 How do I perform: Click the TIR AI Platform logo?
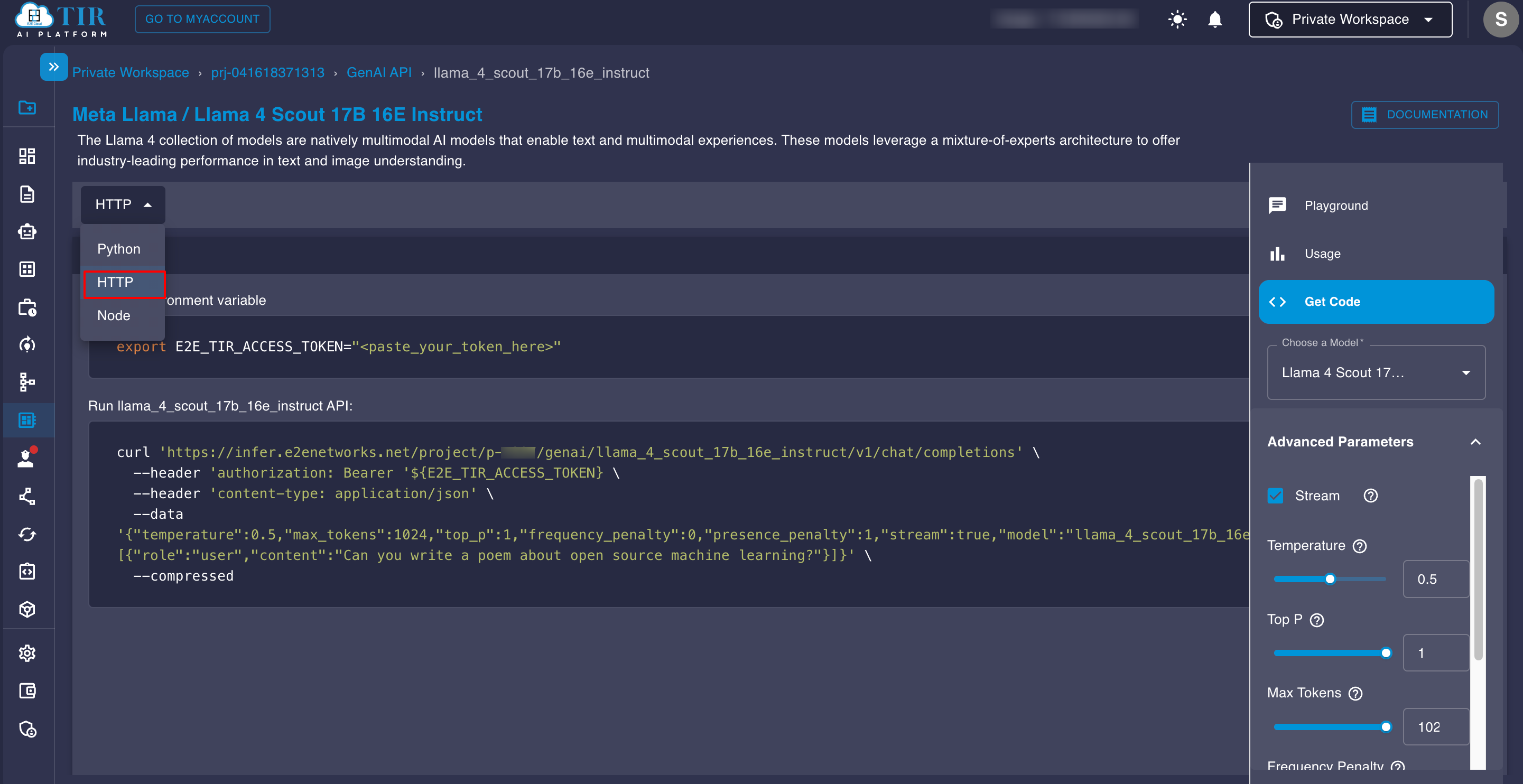61,21
